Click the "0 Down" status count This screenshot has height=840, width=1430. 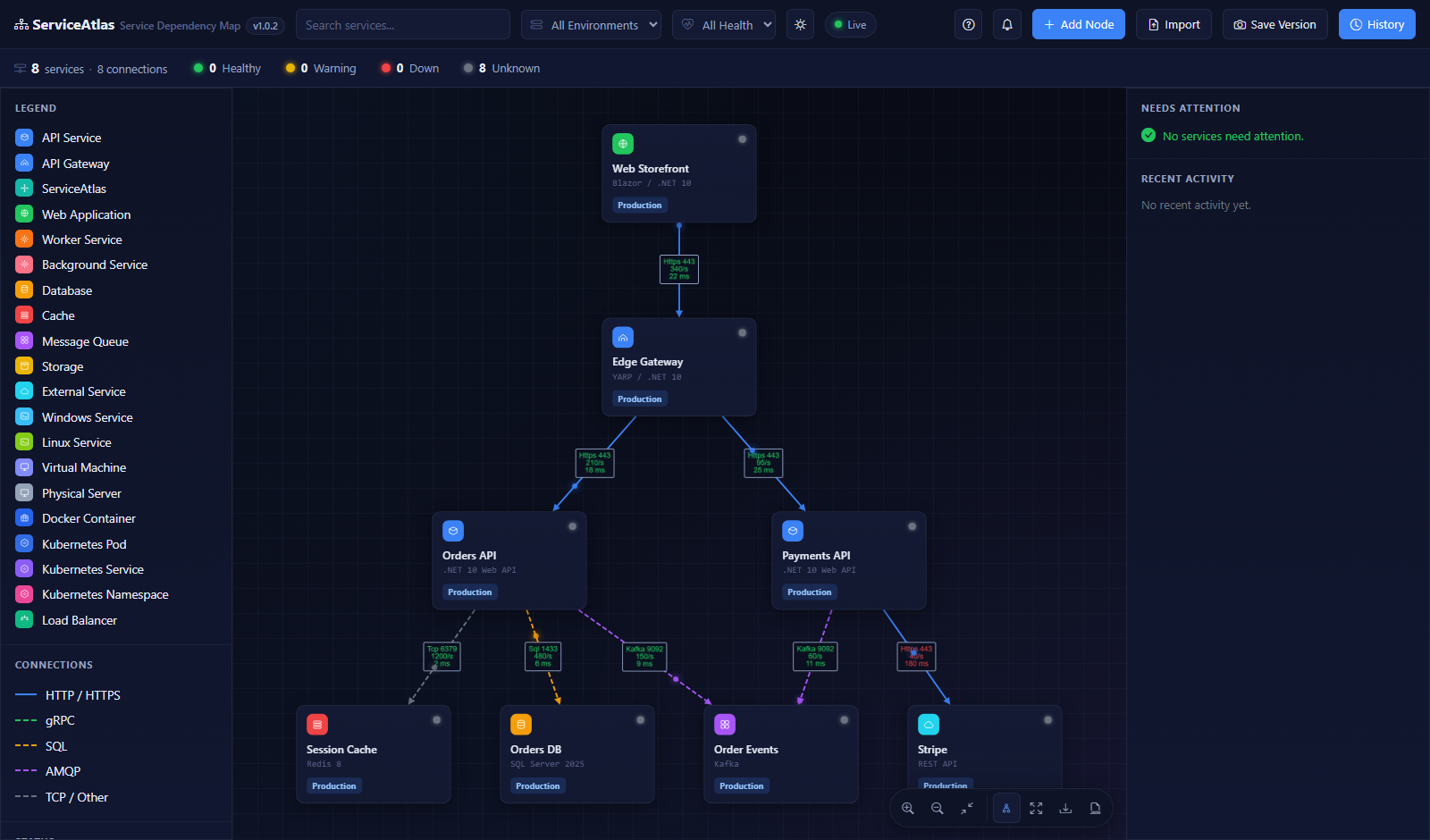tap(410, 69)
